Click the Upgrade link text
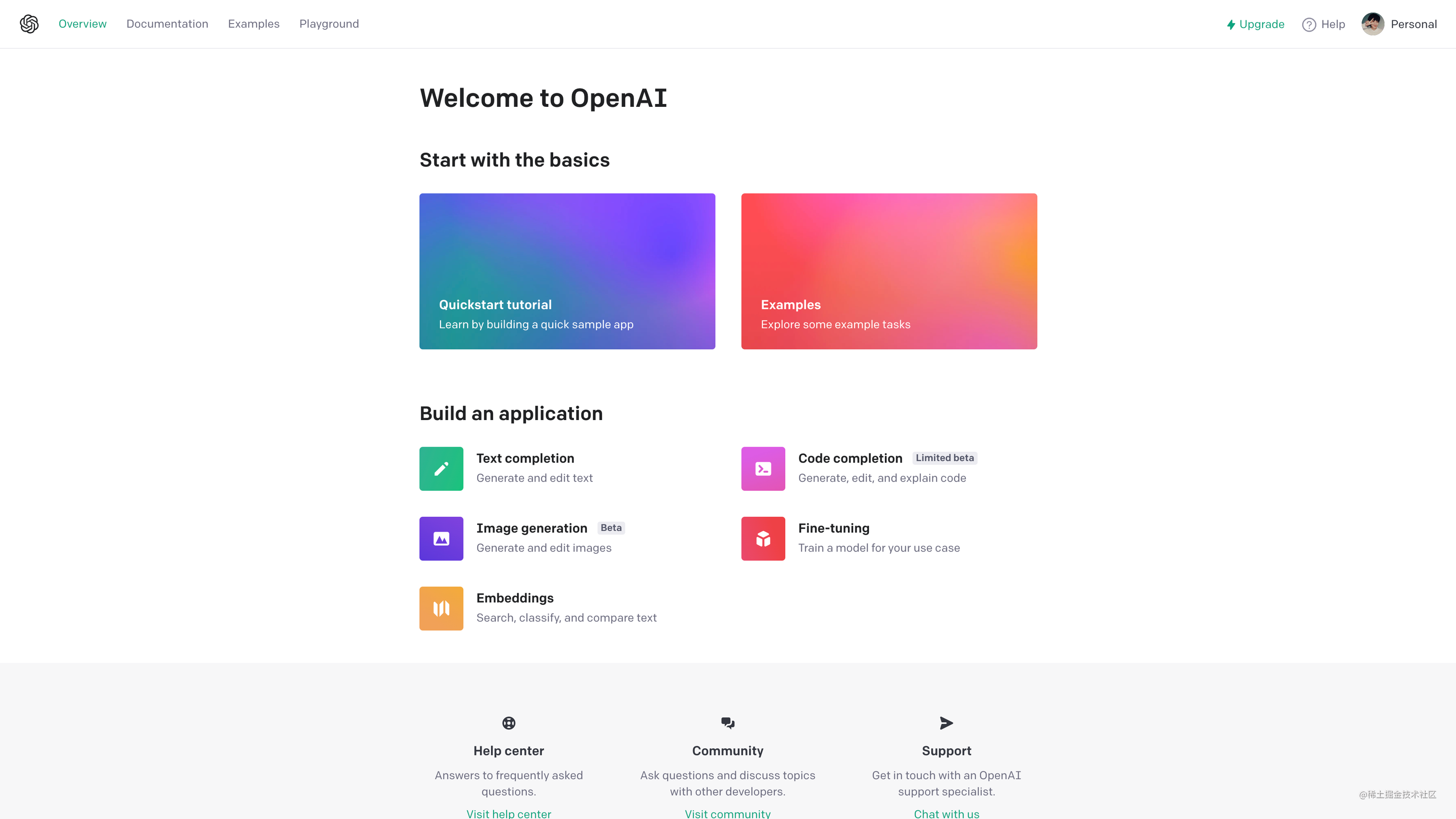 [1261, 24]
